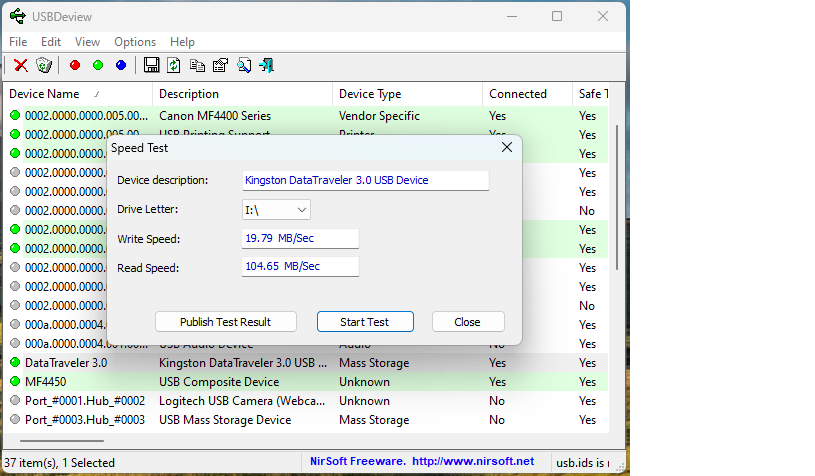Screen dimensions: 815x476
Task: Click status icon of DataTraveler 3.0 row
Action: click(15, 362)
